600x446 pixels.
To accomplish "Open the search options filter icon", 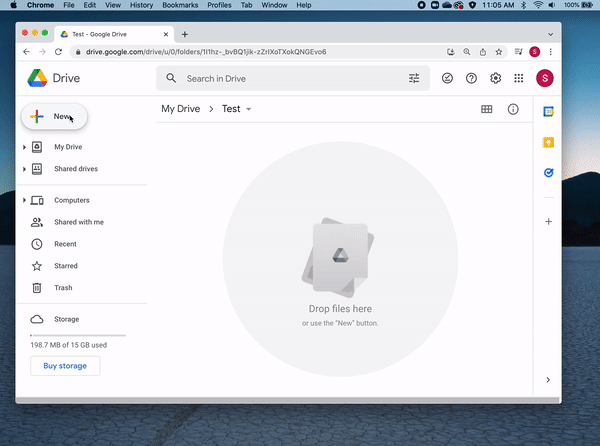I will pos(414,78).
